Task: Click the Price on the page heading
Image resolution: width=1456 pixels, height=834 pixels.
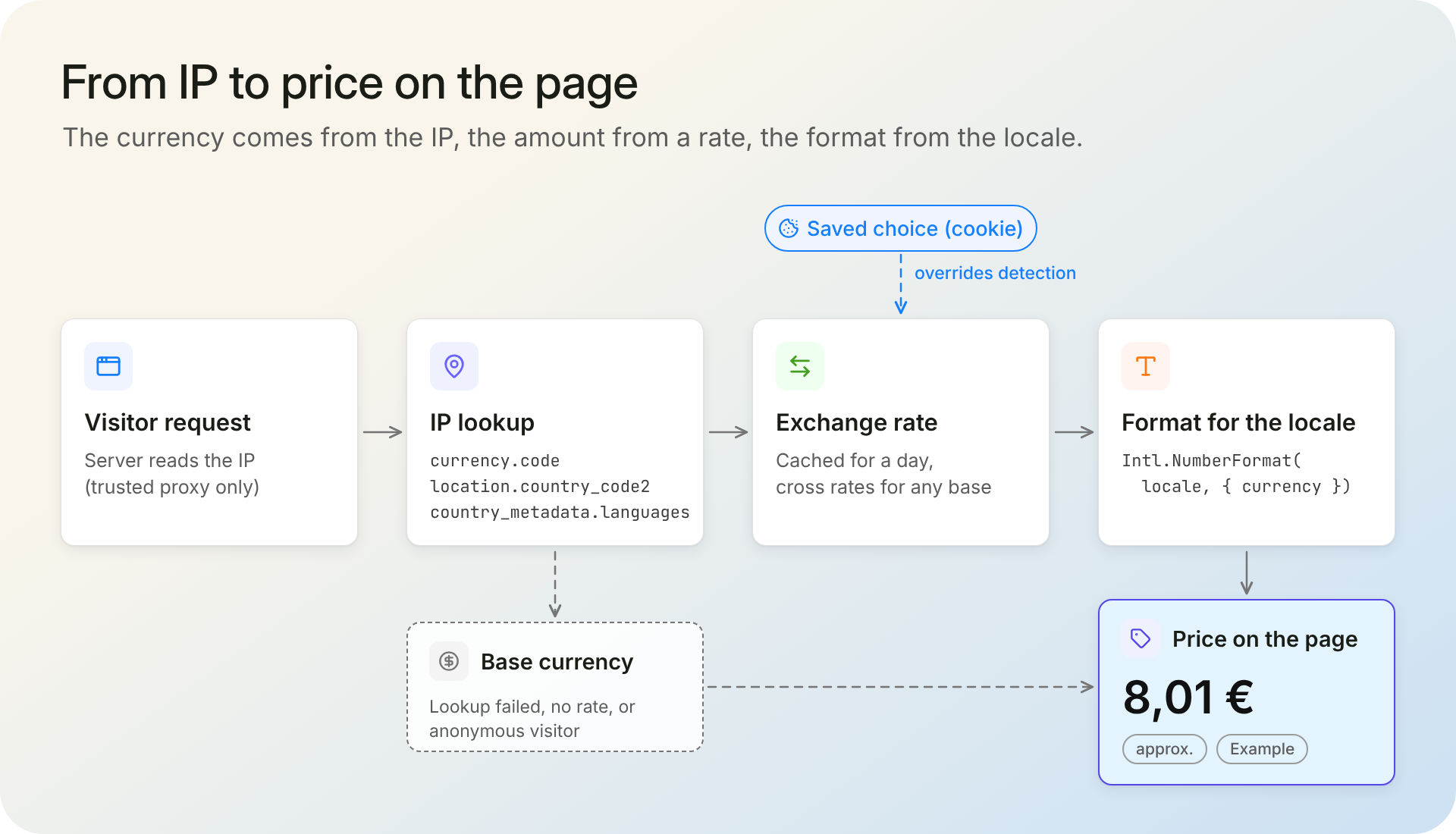Action: coord(1265,639)
